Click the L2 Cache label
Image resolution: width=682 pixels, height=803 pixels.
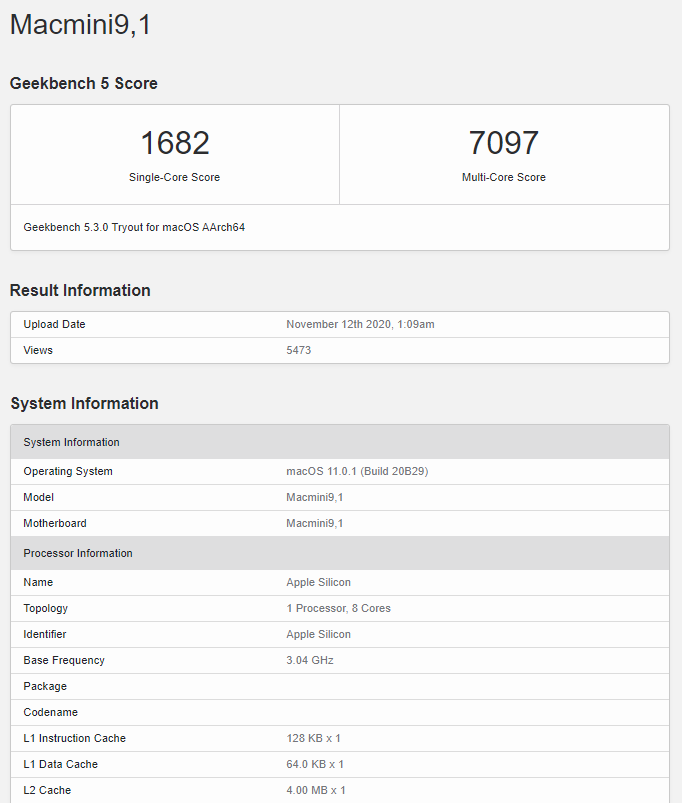pos(47,791)
